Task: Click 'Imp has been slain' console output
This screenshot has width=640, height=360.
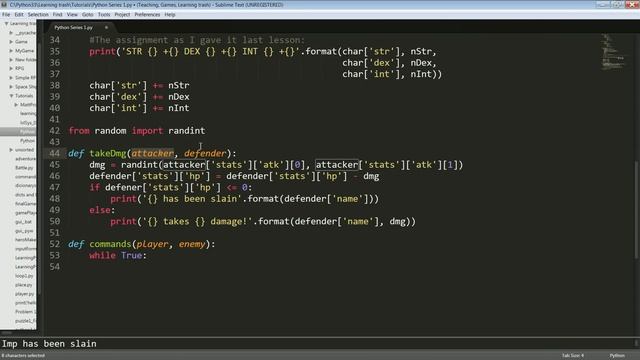Action: 49,344
